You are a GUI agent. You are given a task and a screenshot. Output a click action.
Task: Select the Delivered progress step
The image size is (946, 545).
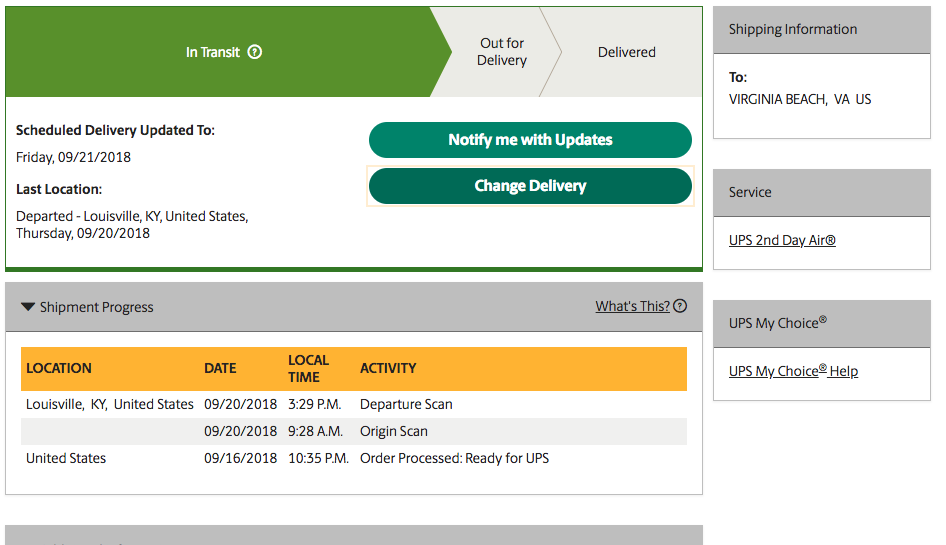tap(627, 52)
